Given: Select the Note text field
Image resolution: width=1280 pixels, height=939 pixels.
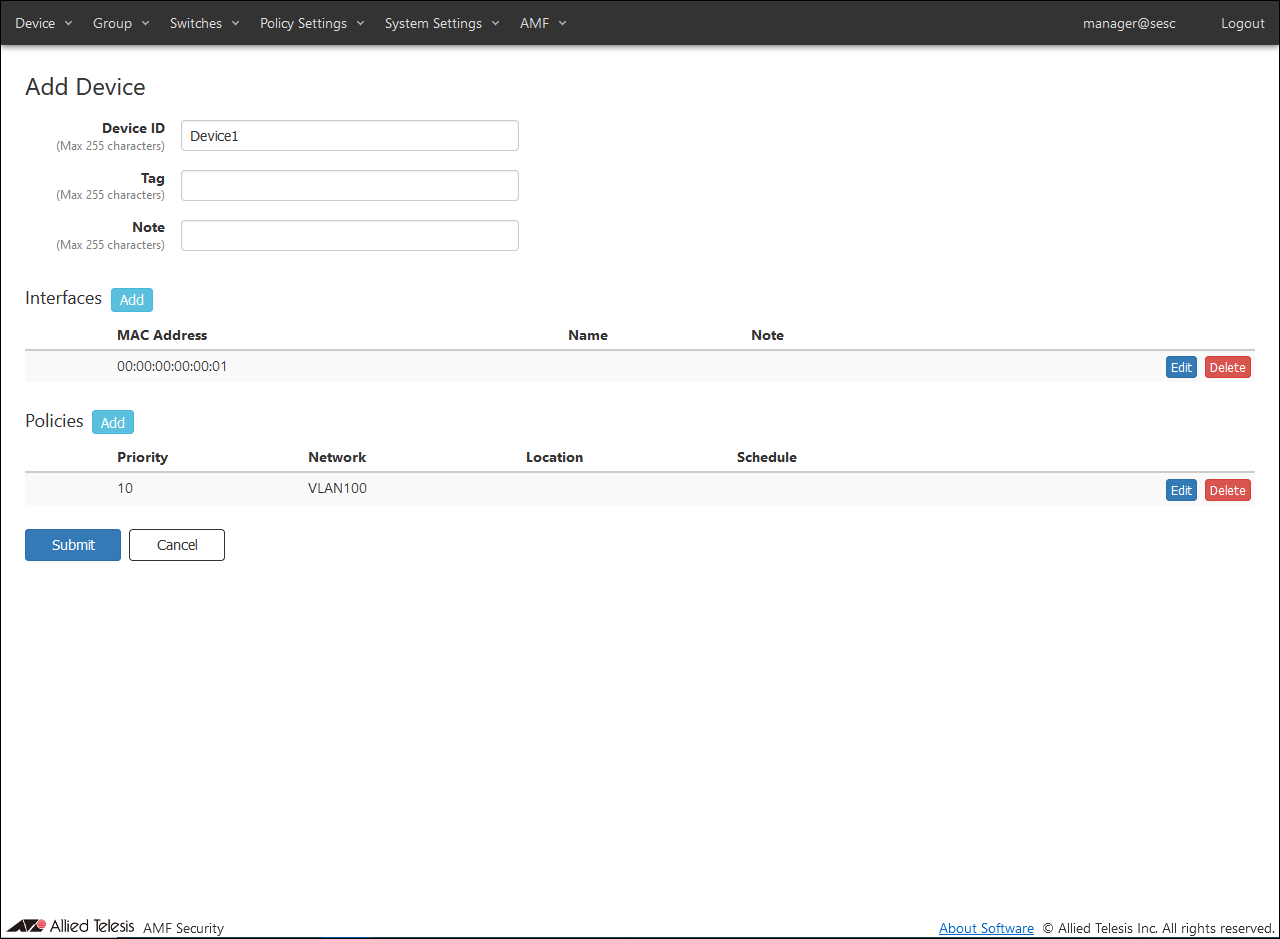Looking at the screenshot, I should [x=349, y=236].
